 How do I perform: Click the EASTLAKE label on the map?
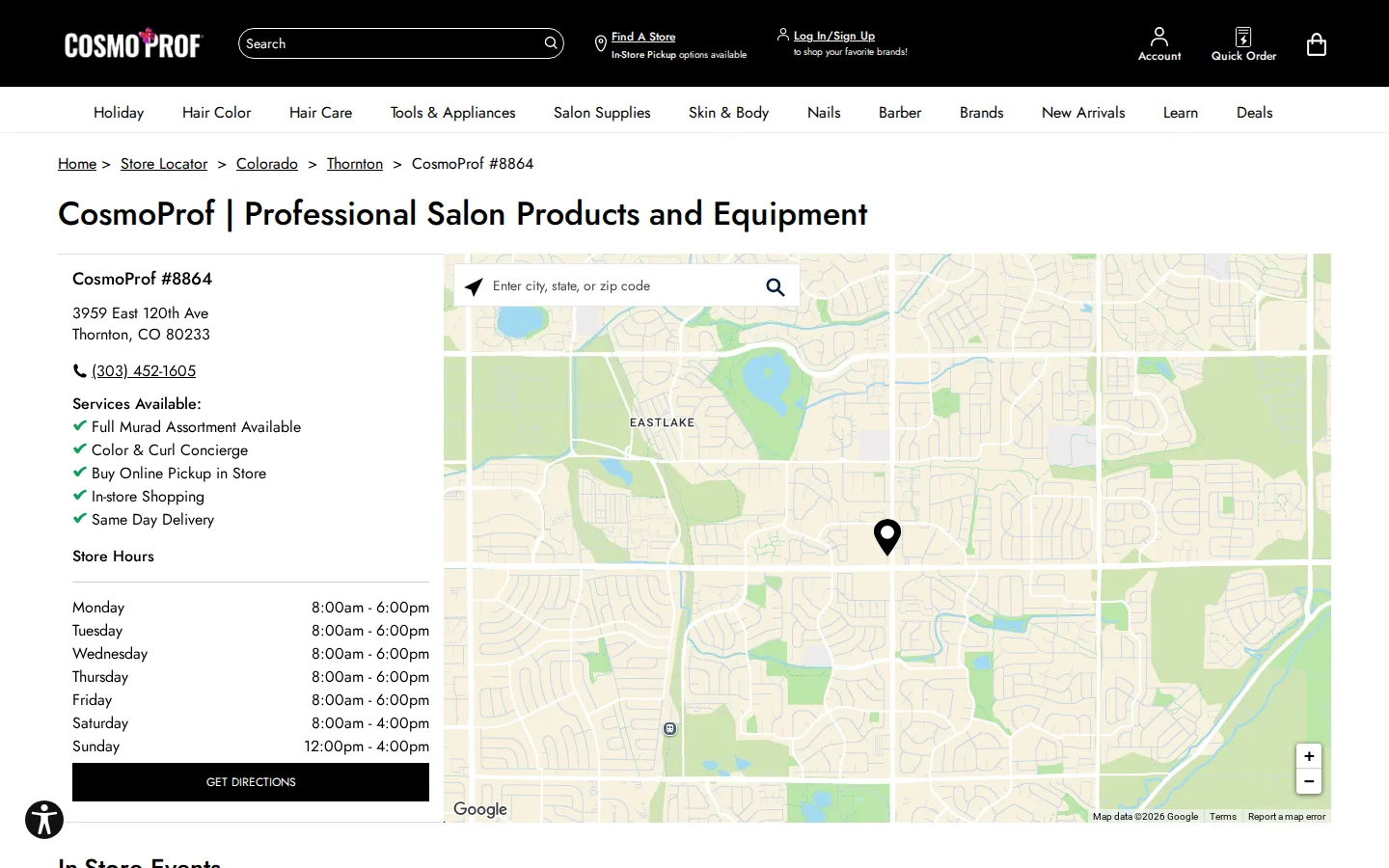(662, 422)
